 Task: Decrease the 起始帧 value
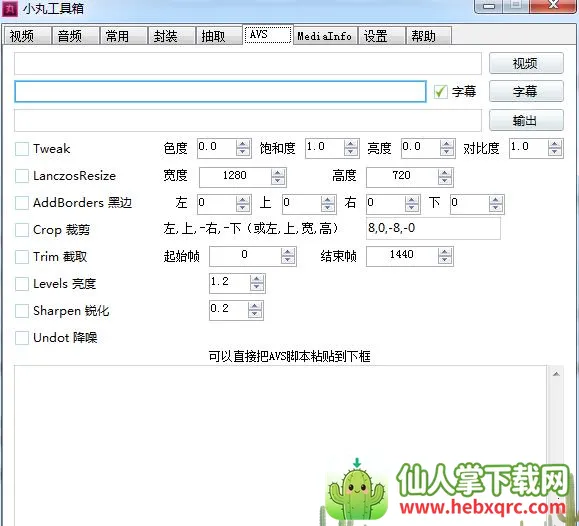point(288,260)
